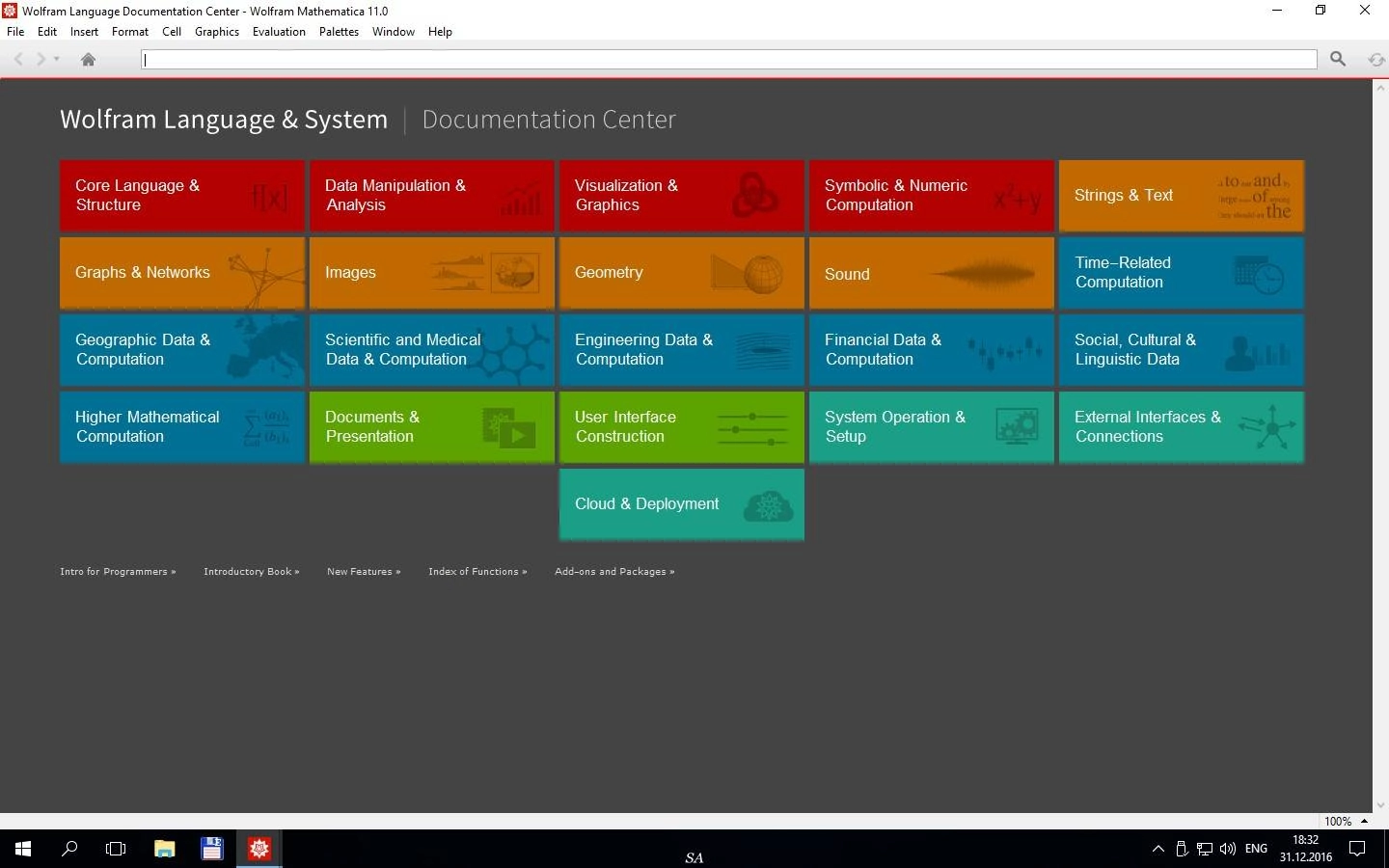
Task: Open Social, Cultural & Linguistic Data tile
Action: coord(1182,350)
